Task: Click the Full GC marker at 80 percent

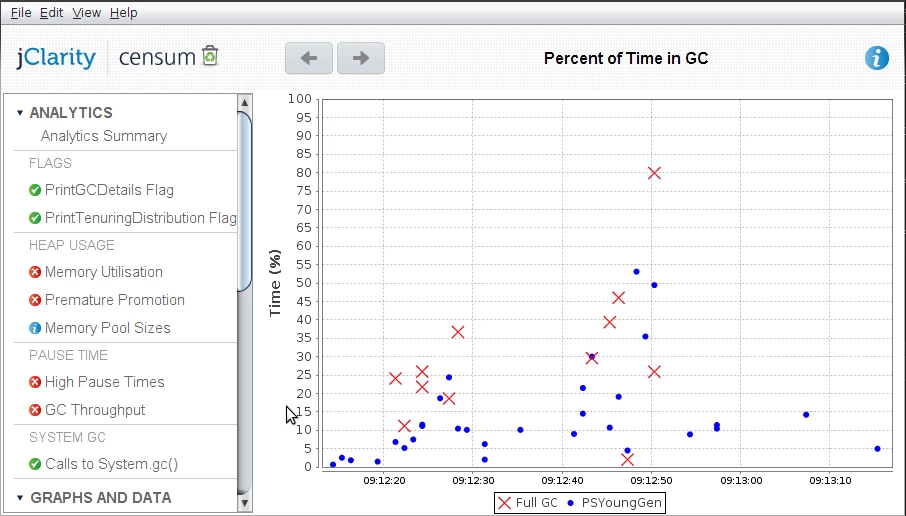Action: [x=654, y=173]
